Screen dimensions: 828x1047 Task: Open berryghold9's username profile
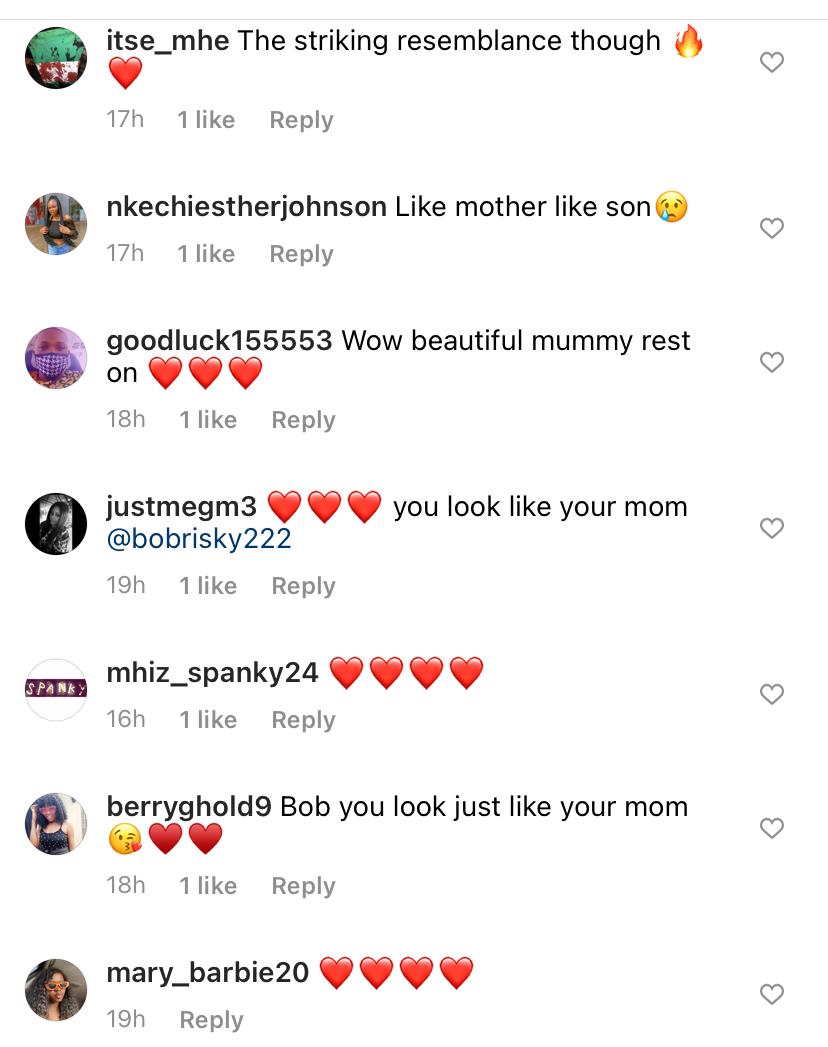click(x=189, y=807)
